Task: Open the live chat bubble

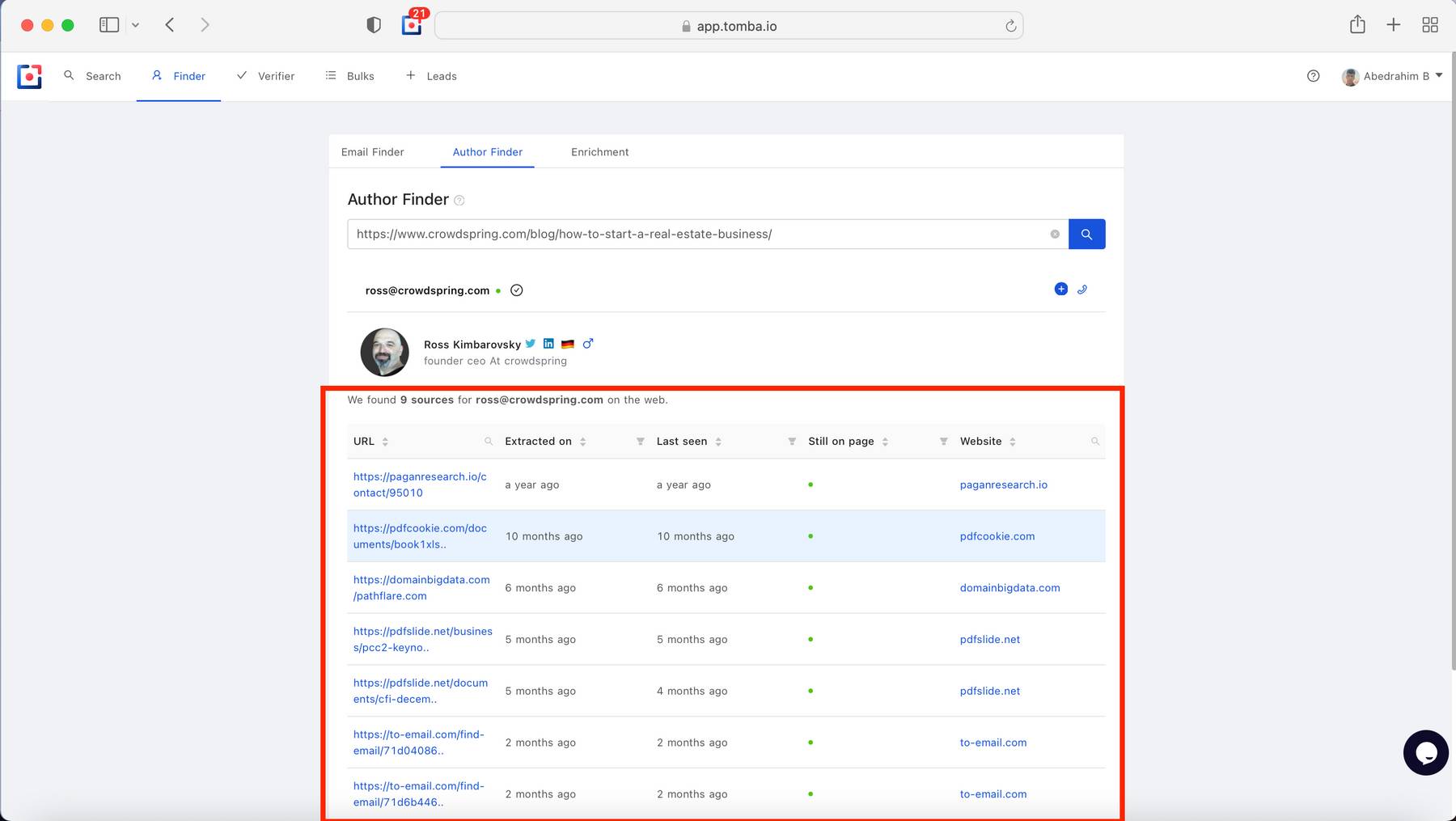Action: pos(1425,753)
